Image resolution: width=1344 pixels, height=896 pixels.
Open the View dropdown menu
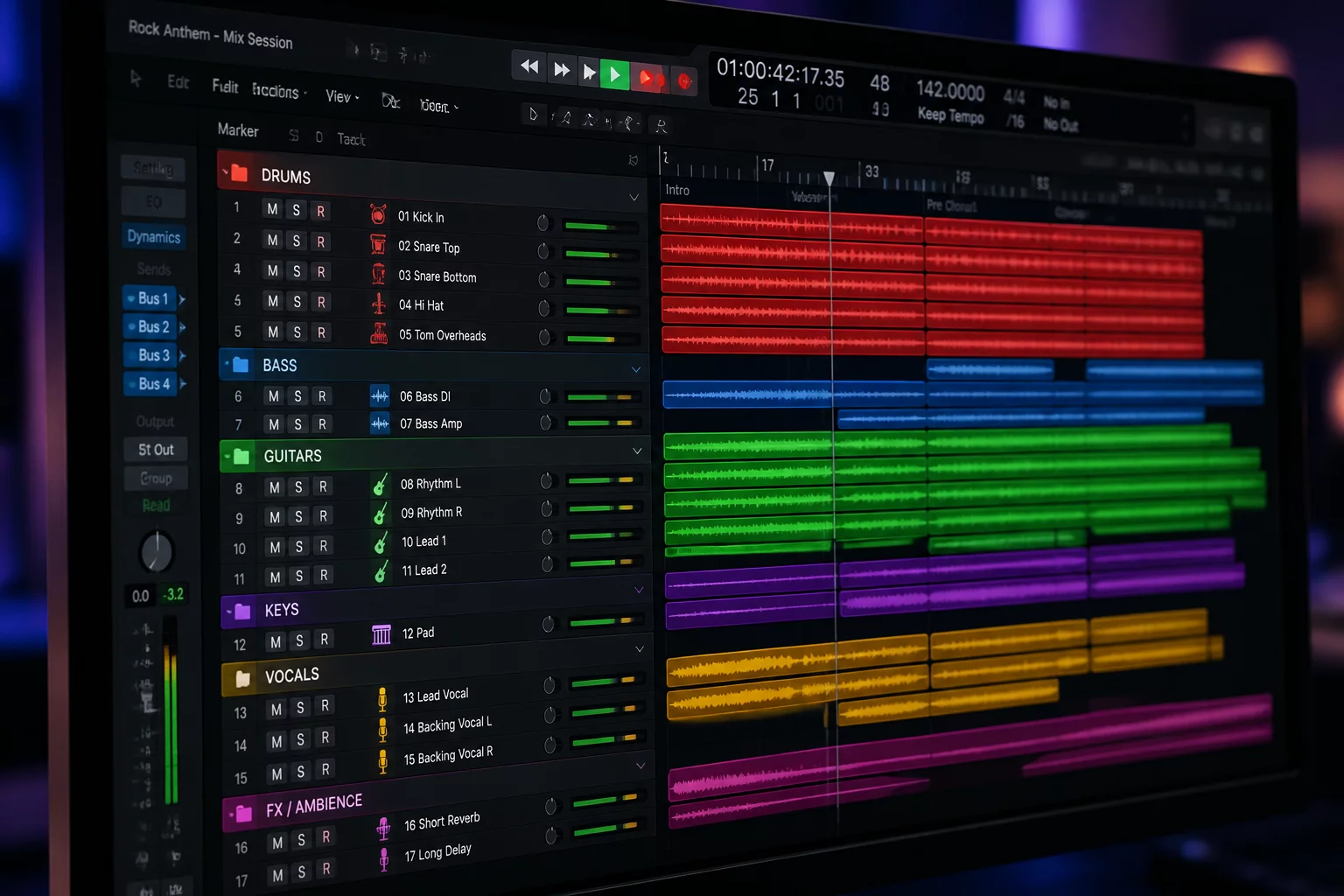pyautogui.click(x=341, y=96)
